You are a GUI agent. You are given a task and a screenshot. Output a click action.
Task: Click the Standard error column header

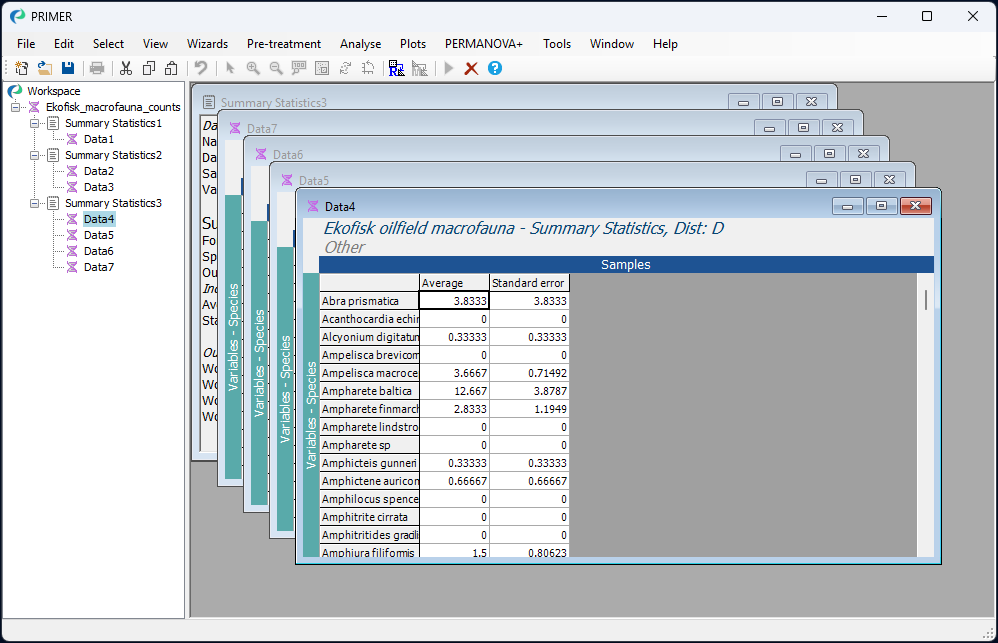point(528,283)
